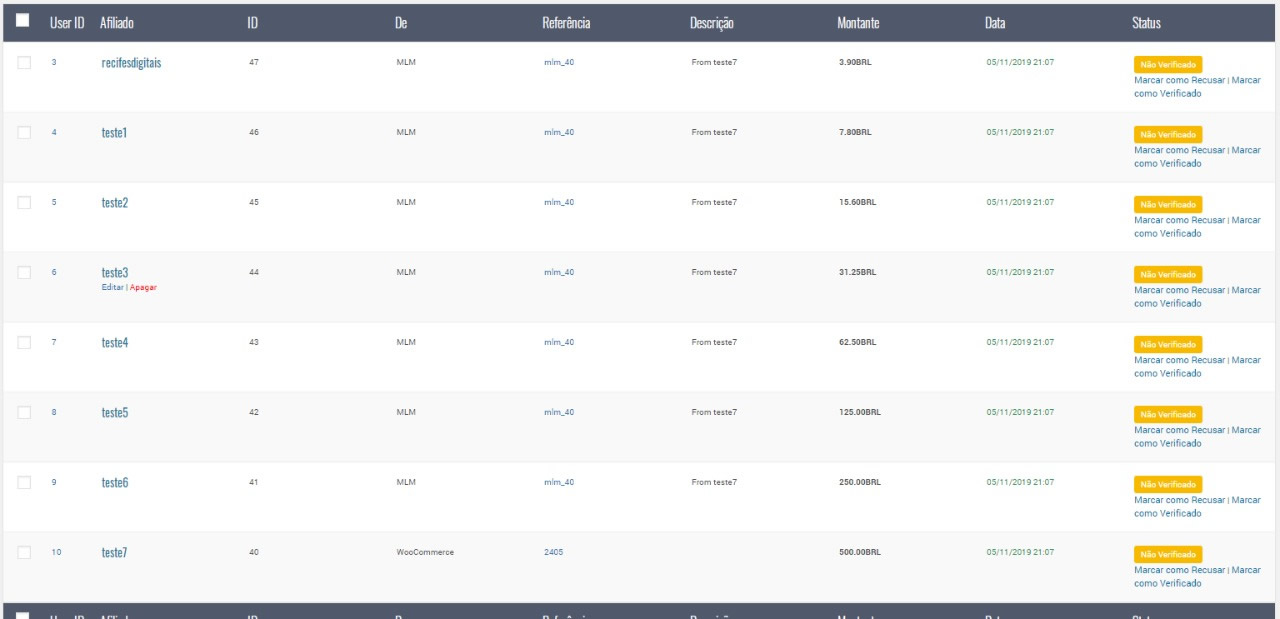Tick the checkbox next to teste7
This screenshot has width=1280, height=619.
tap(25, 553)
